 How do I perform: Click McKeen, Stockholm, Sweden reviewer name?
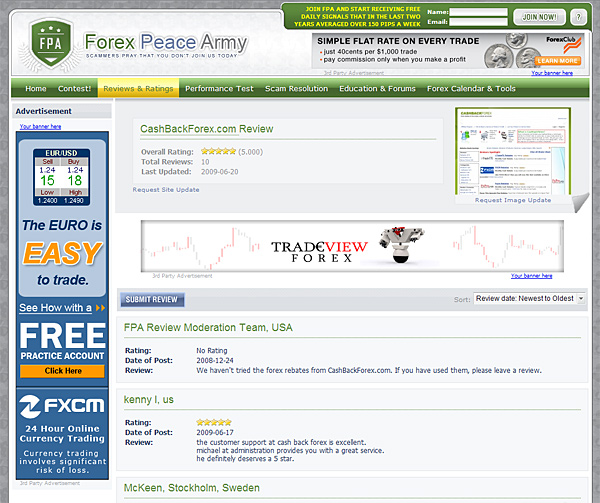(192, 488)
